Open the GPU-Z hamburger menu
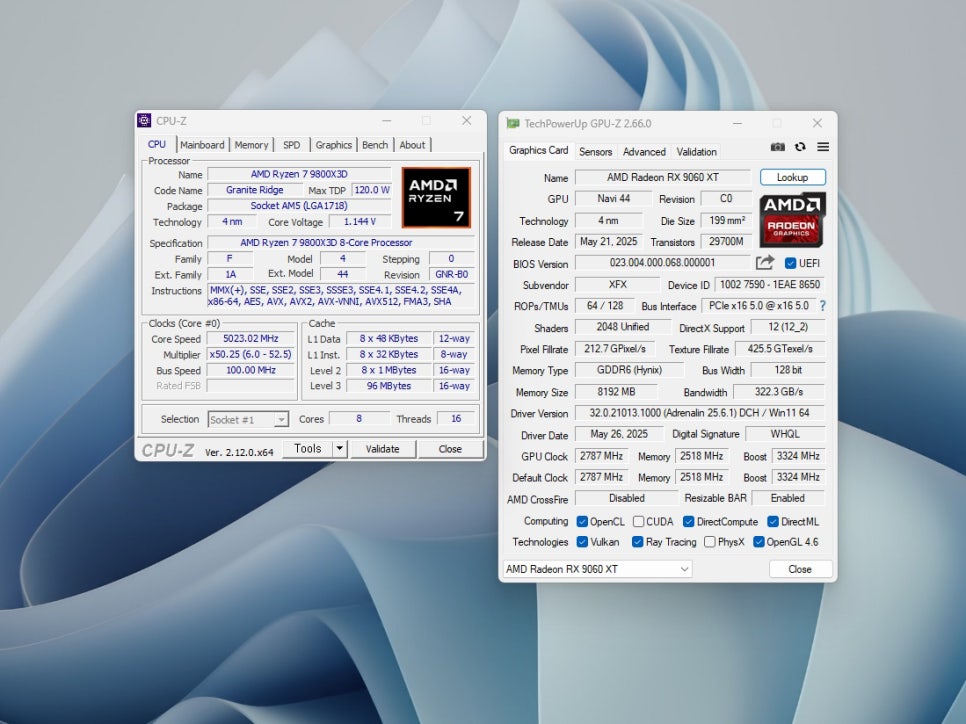The width and height of the screenshot is (966, 724). (823, 147)
